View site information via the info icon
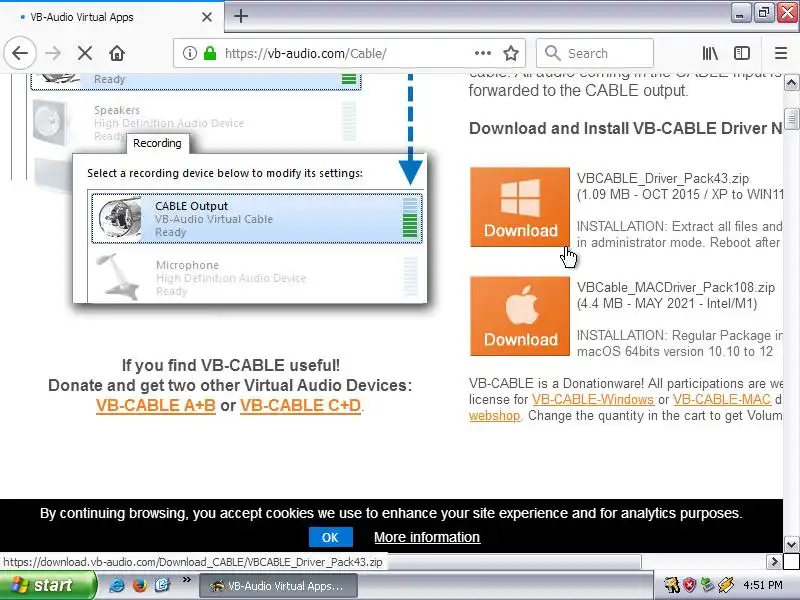This screenshot has width=800, height=600. pyautogui.click(x=190, y=53)
